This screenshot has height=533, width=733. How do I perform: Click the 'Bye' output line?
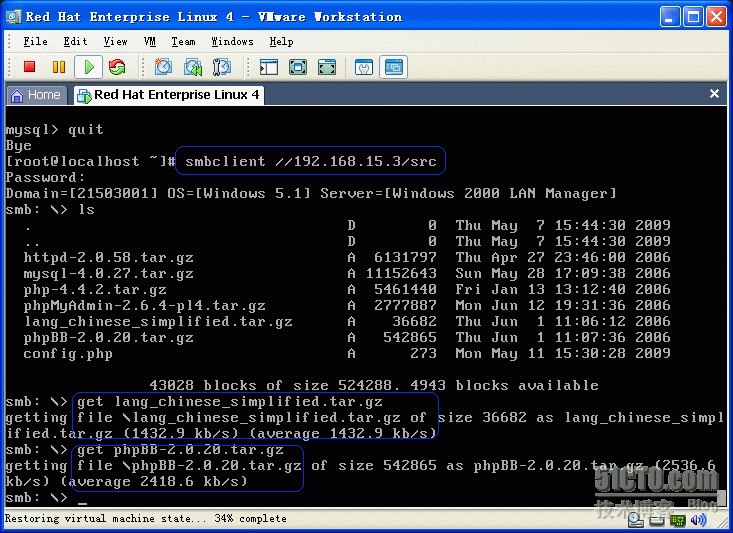pos(18,145)
